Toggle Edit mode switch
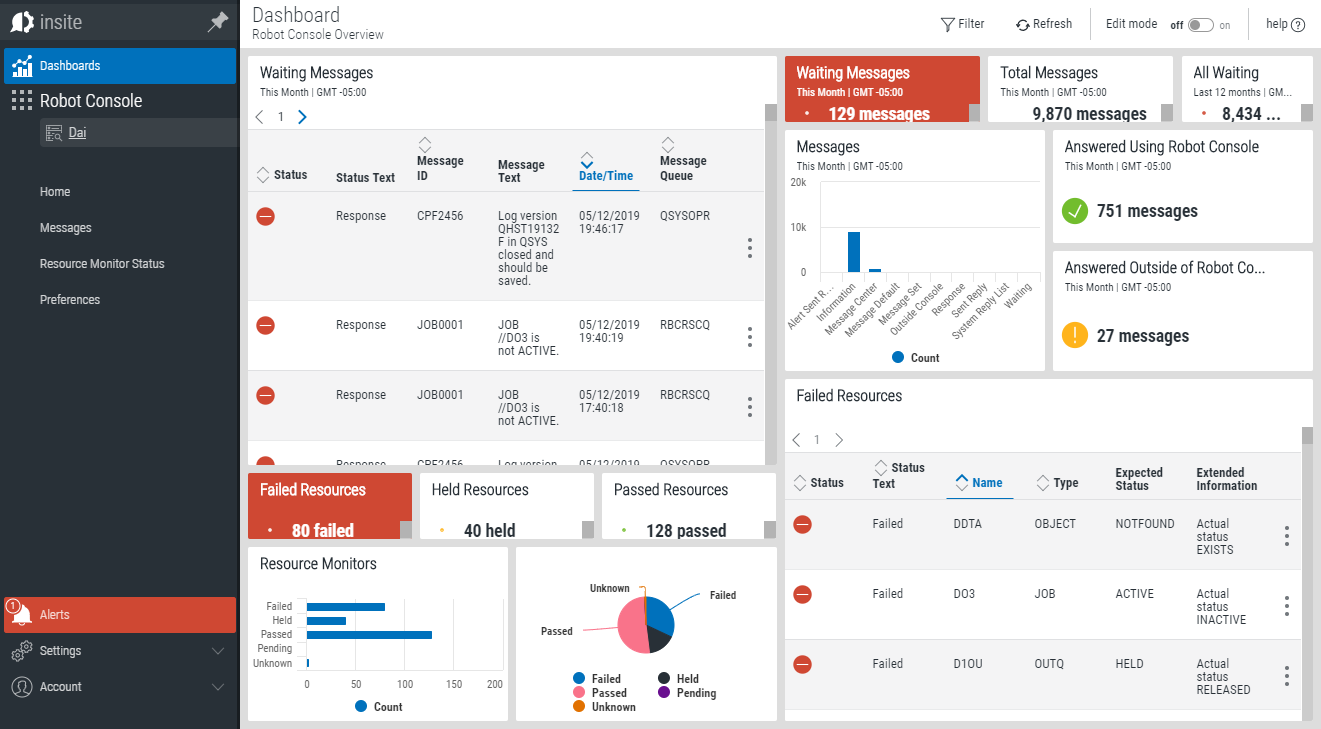Viewport: 1321px width, 729px height. (1200, 25)
